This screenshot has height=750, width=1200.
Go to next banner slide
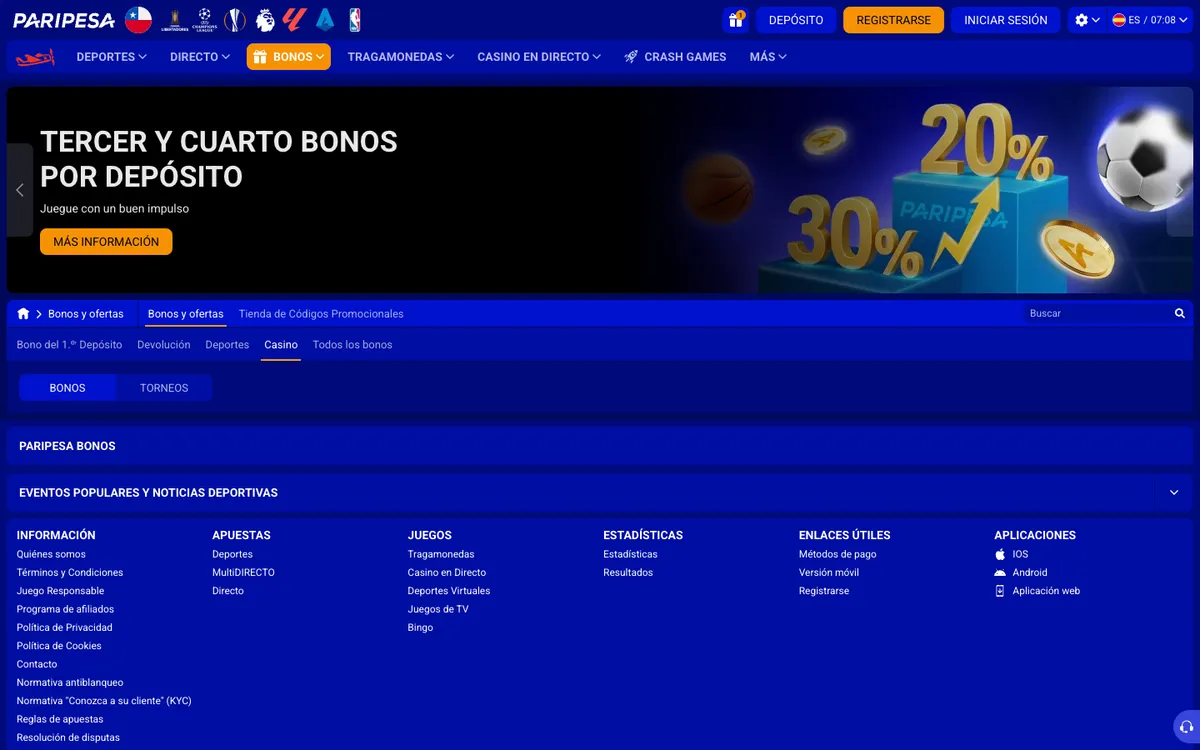pos(1180,190)
